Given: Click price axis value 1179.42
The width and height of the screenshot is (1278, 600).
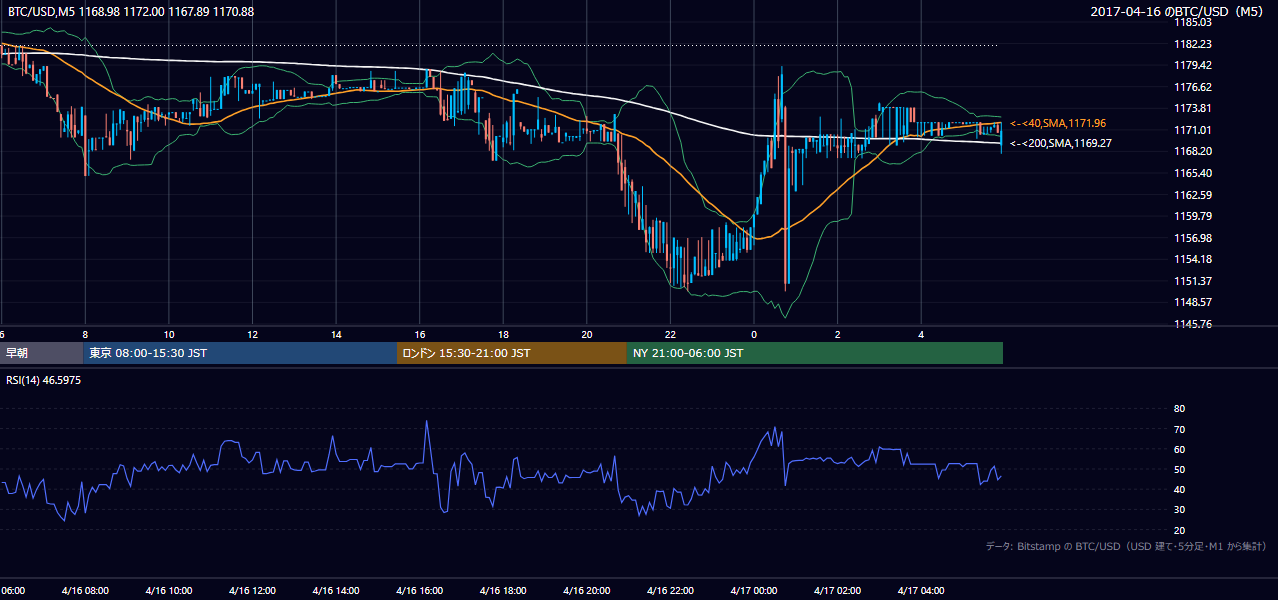Looking at the screenshot, I should pyautogui.click(x=1192, y=65).
